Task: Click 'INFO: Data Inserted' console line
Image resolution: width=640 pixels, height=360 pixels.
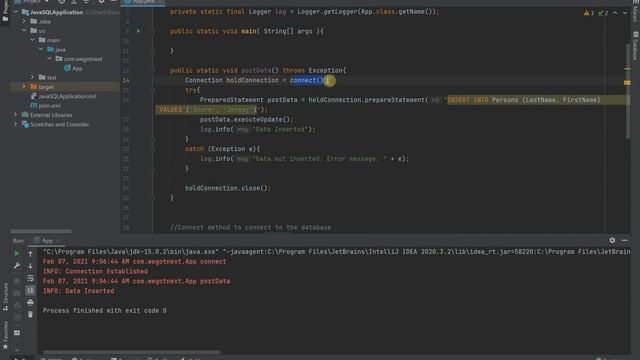Action: (x=78, y=291)
